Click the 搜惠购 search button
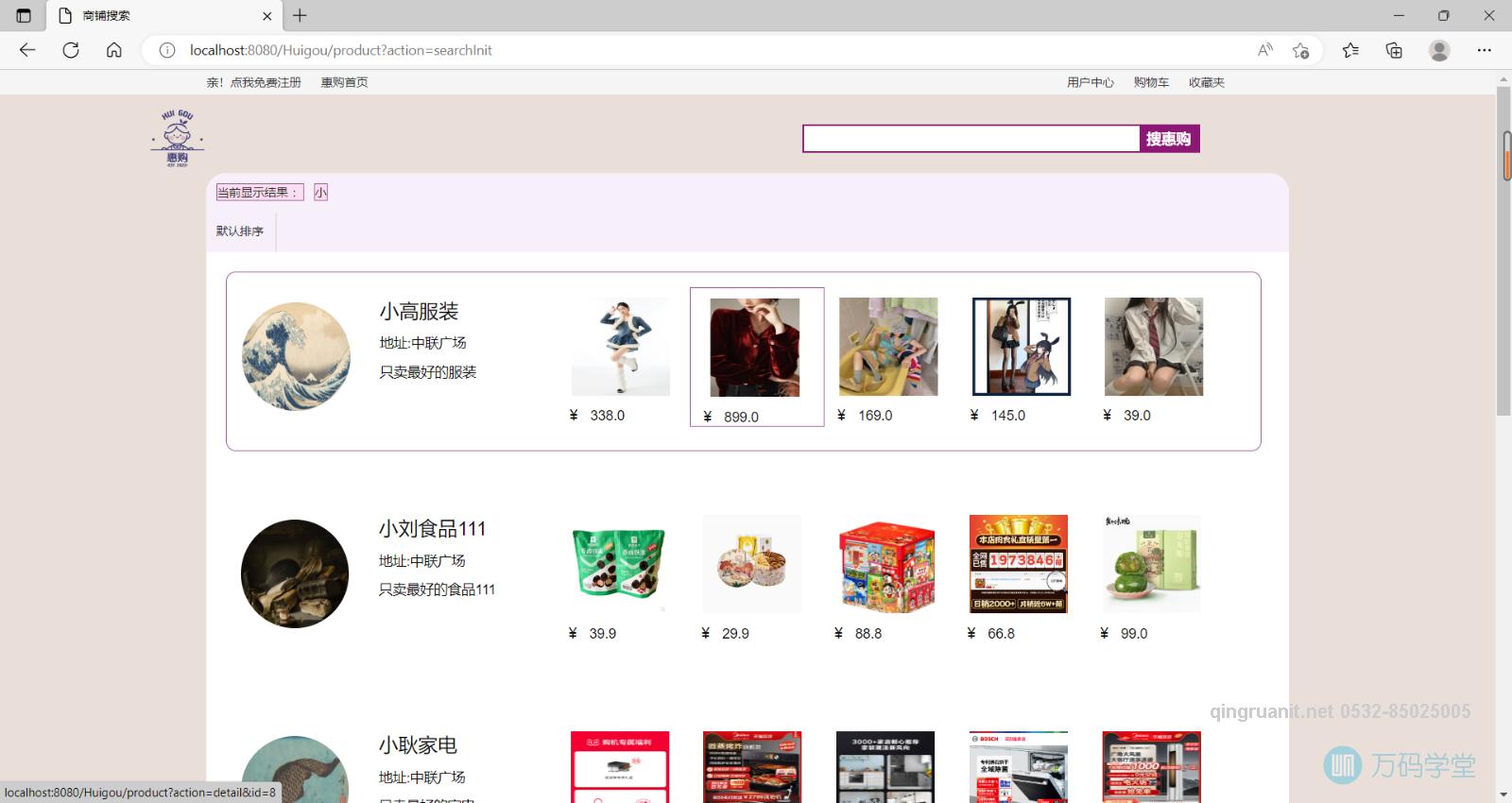 1169,139
